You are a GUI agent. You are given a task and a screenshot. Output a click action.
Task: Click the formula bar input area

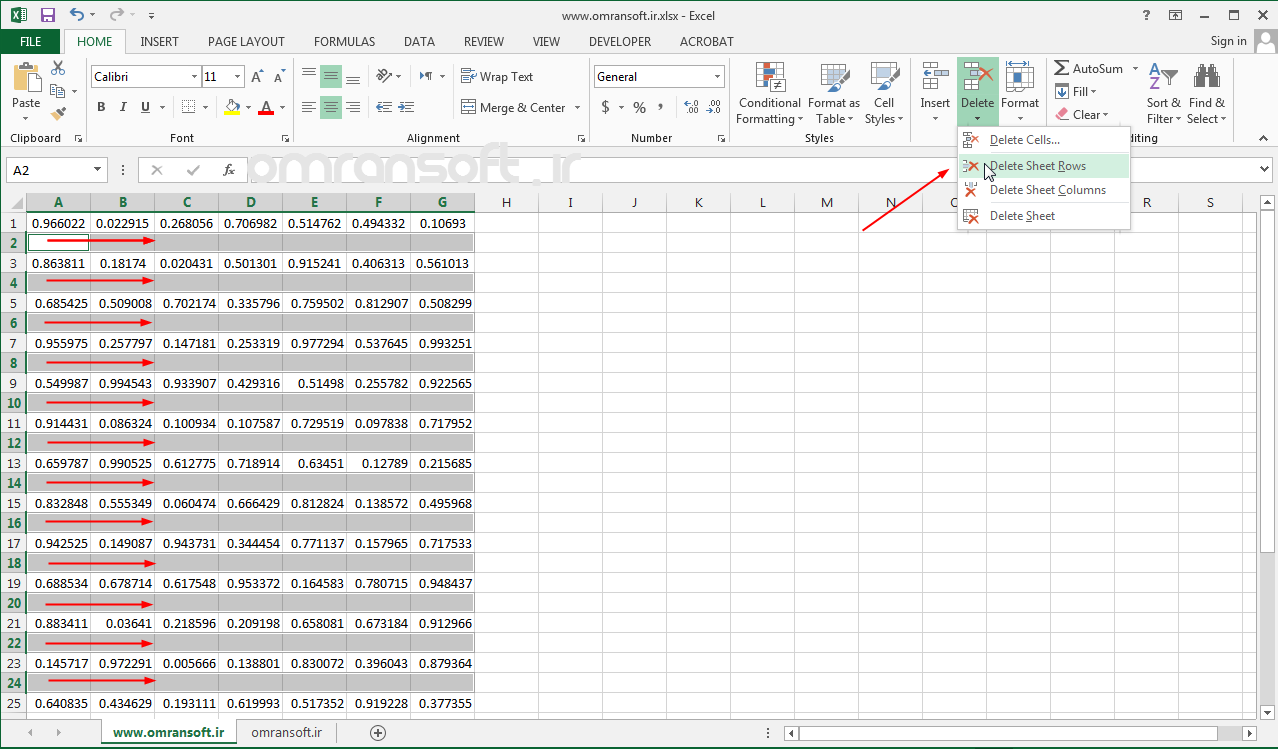(x=750, y=170)
